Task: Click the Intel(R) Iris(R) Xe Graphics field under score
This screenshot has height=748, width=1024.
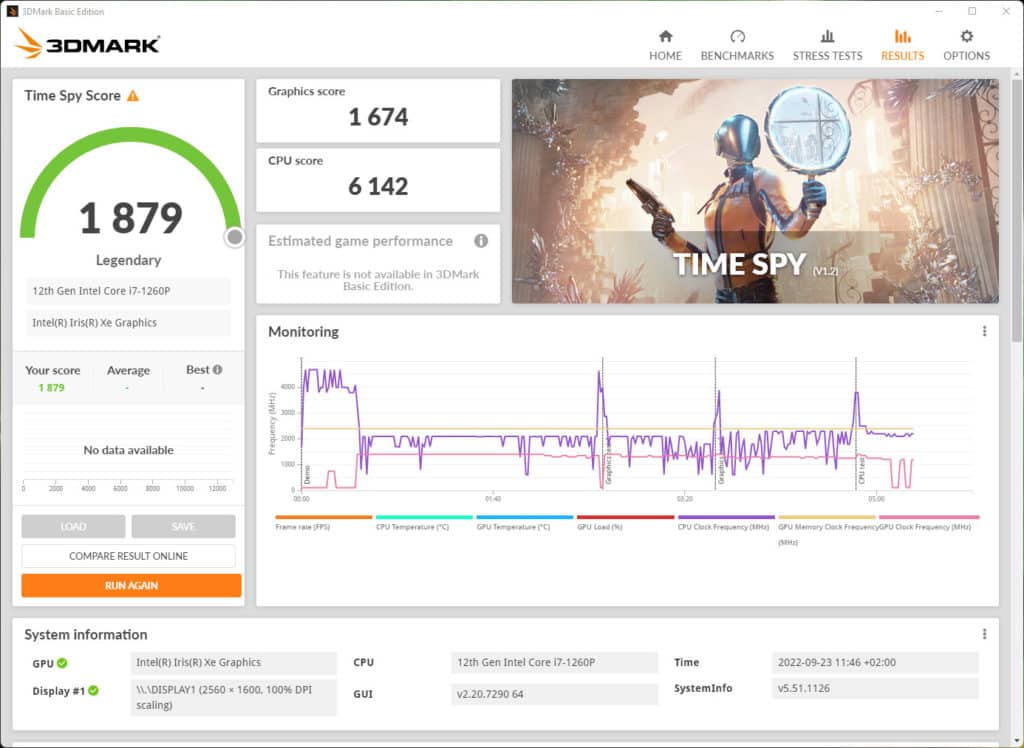Action: [x=128, y=323]
